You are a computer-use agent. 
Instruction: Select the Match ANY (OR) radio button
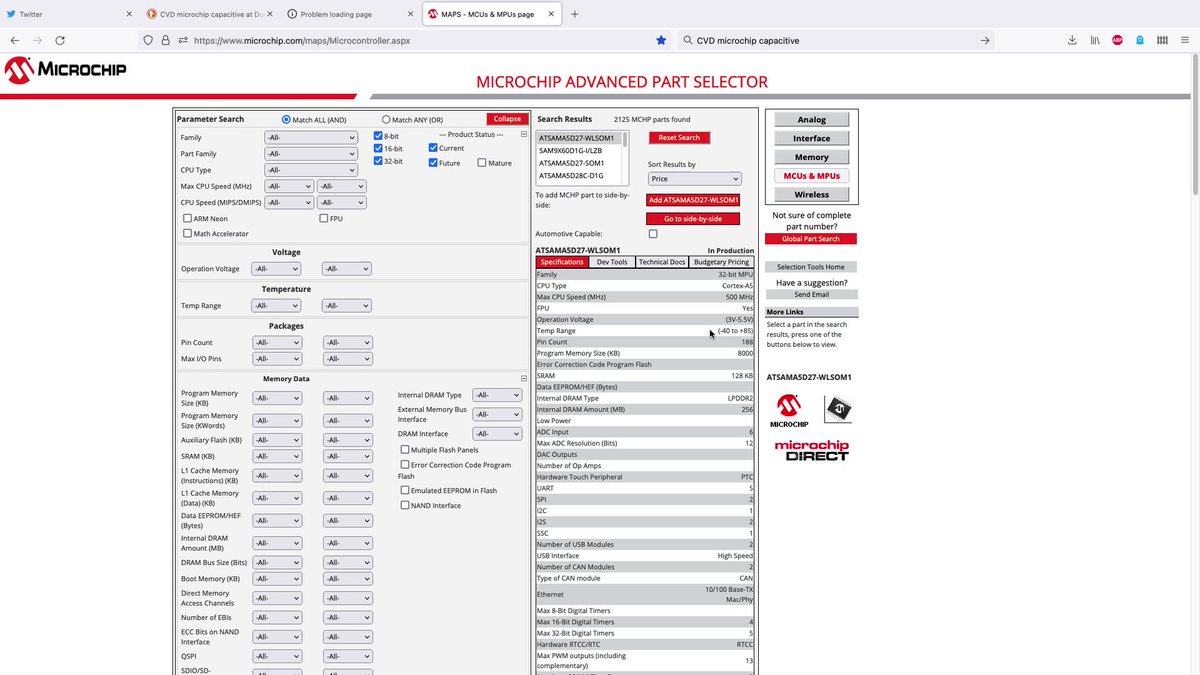click(386, 119)
